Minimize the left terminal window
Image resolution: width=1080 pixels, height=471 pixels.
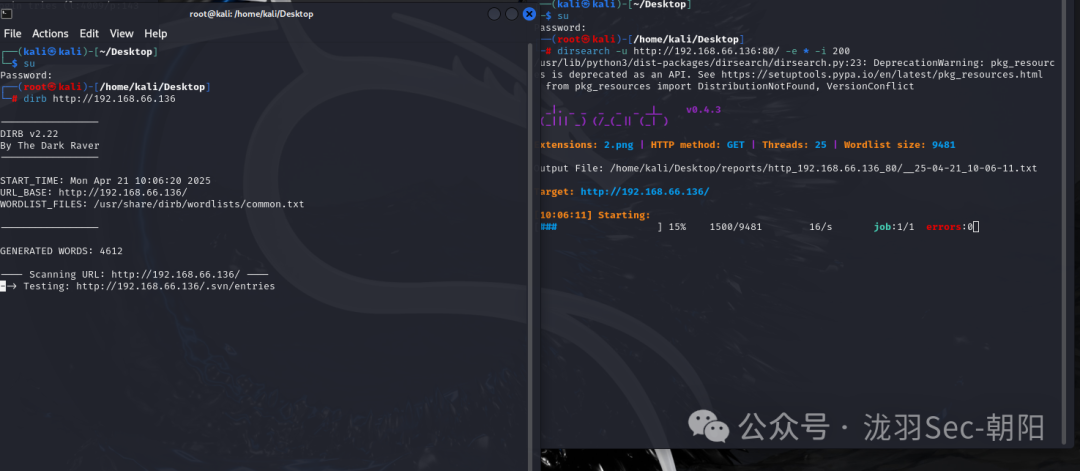[494, 14]
